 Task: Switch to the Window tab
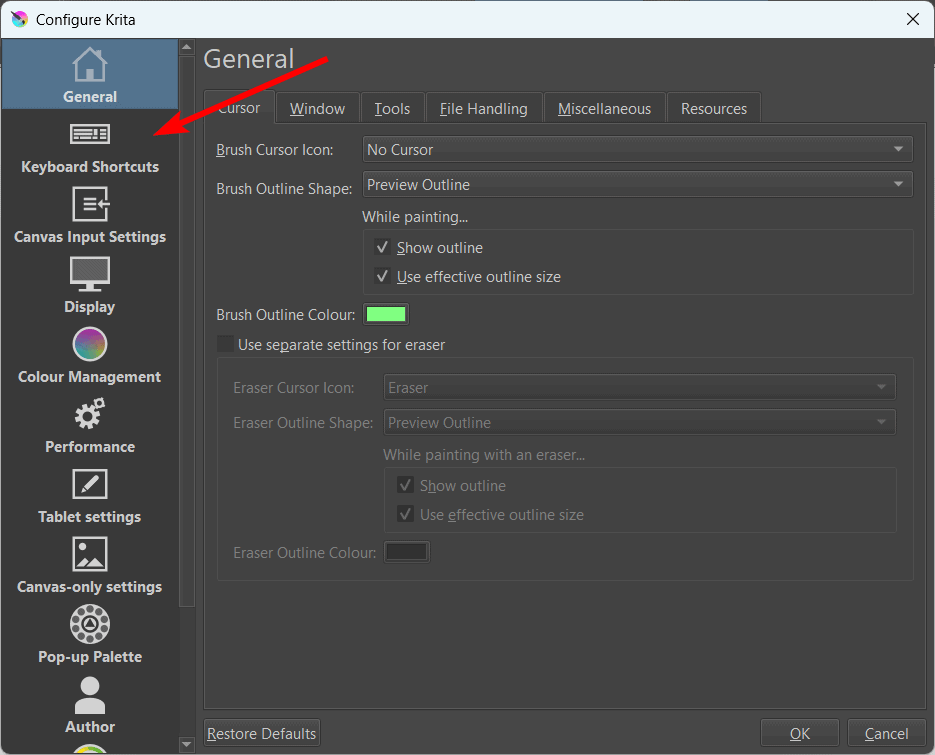click(317, 107)
